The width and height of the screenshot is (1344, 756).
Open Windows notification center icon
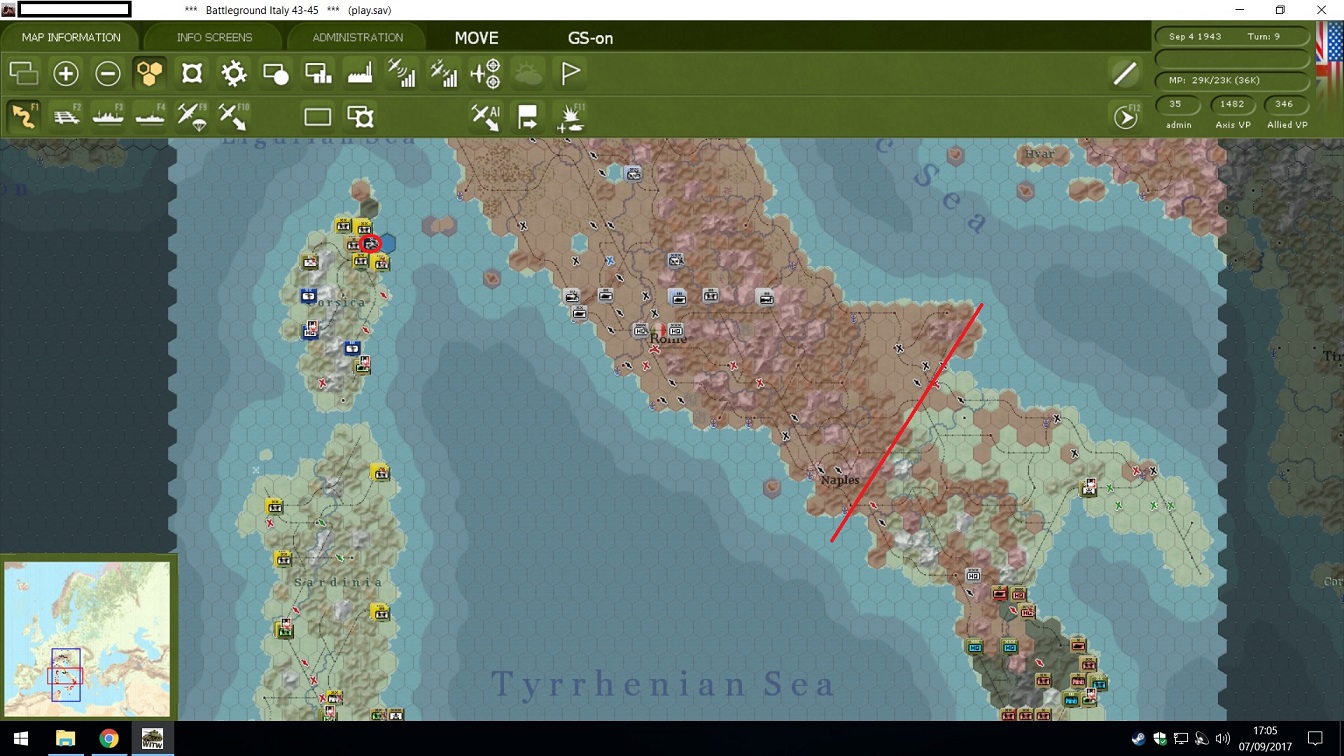point(1317,740)
